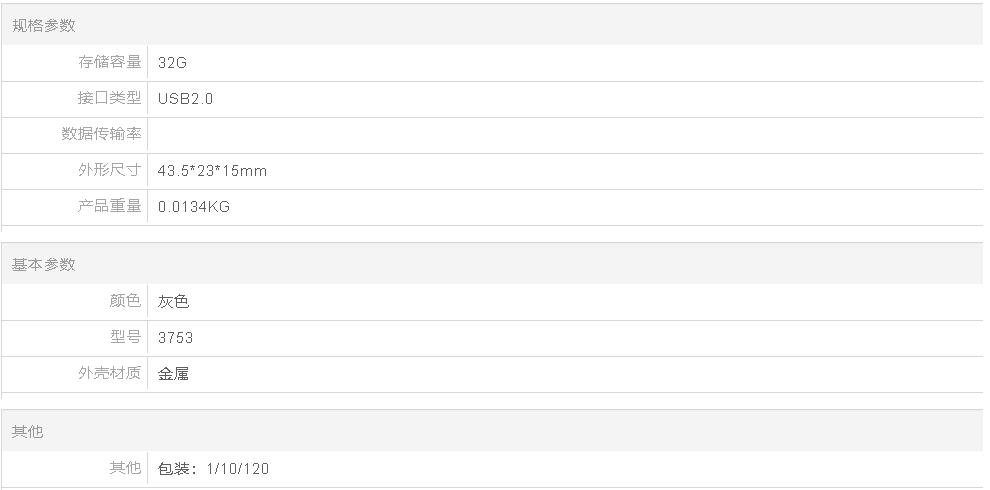The width and height of the screenshot is (990, 490).
Task: Select the 型号 label
Action: pos(125,337)
